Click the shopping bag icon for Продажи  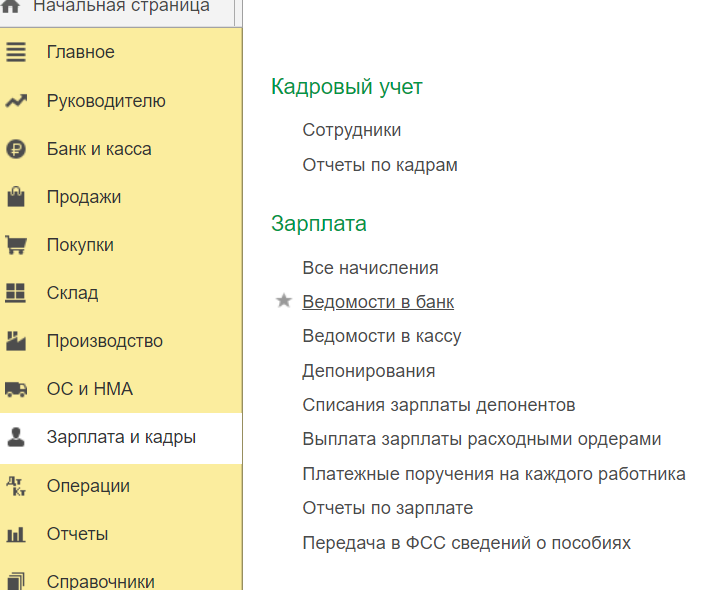click(x=16, y=197)
